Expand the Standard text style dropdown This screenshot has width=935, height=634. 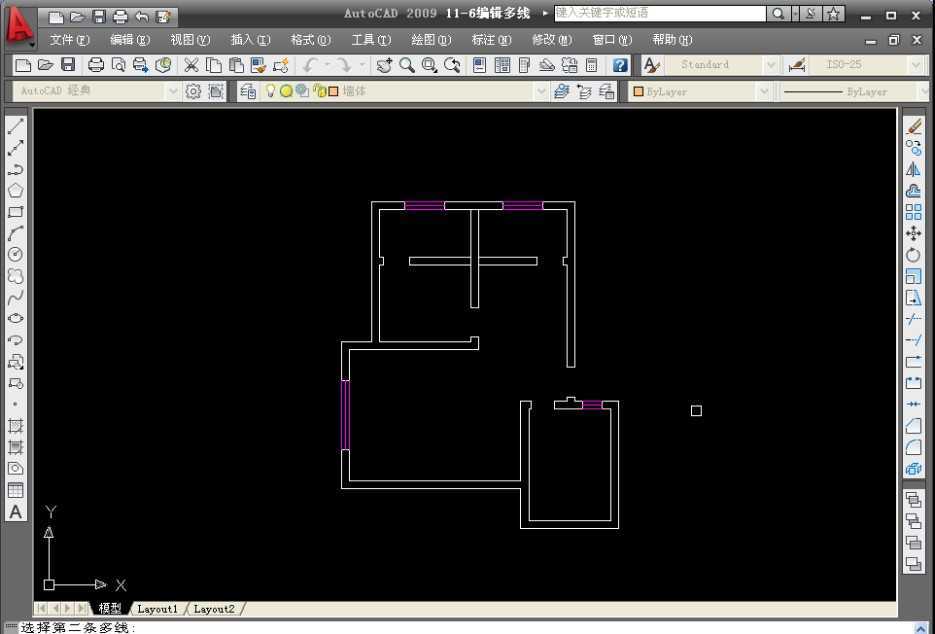[770, 64]
